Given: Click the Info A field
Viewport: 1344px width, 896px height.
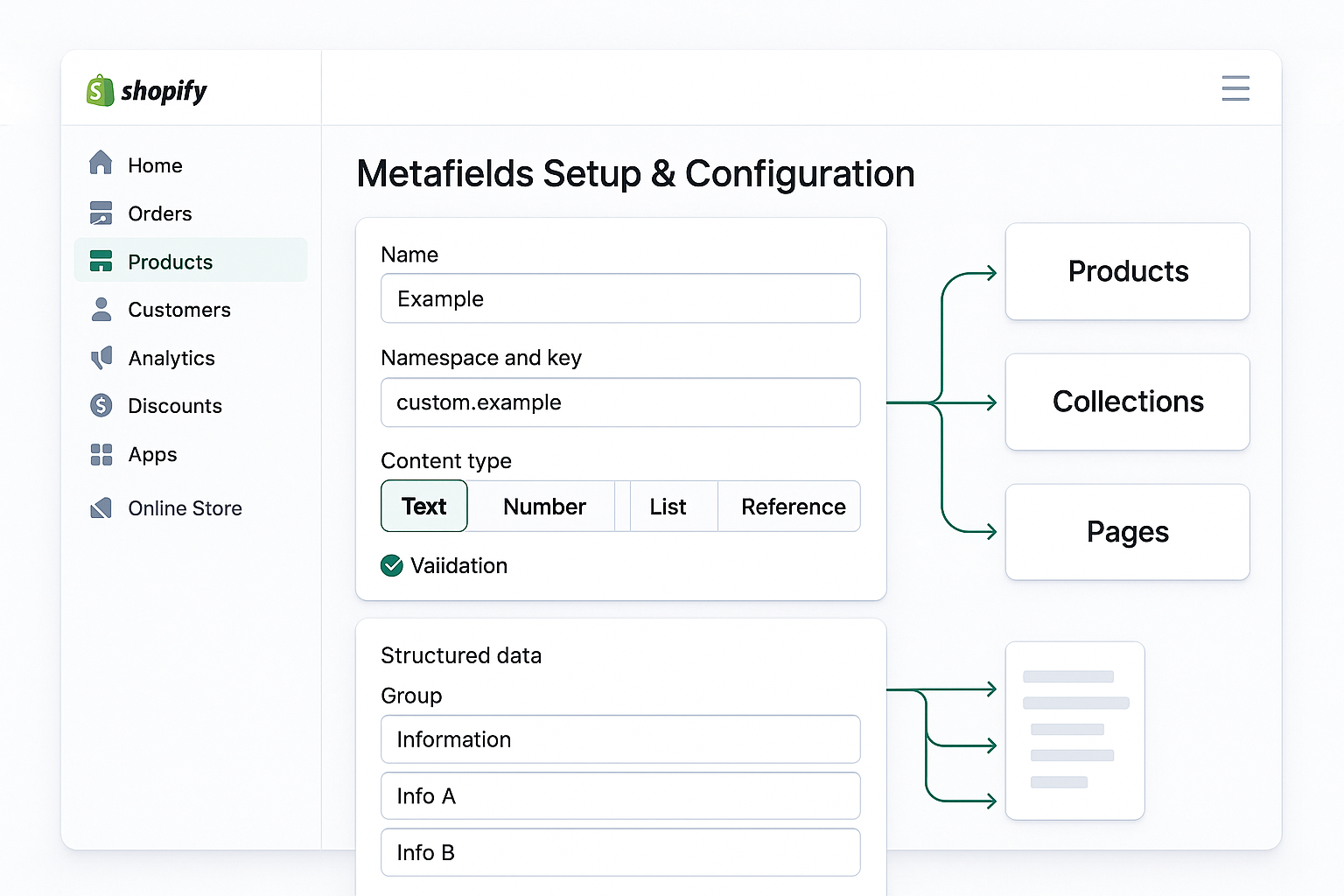Looking at the screenshot, I should coord(620,796).
